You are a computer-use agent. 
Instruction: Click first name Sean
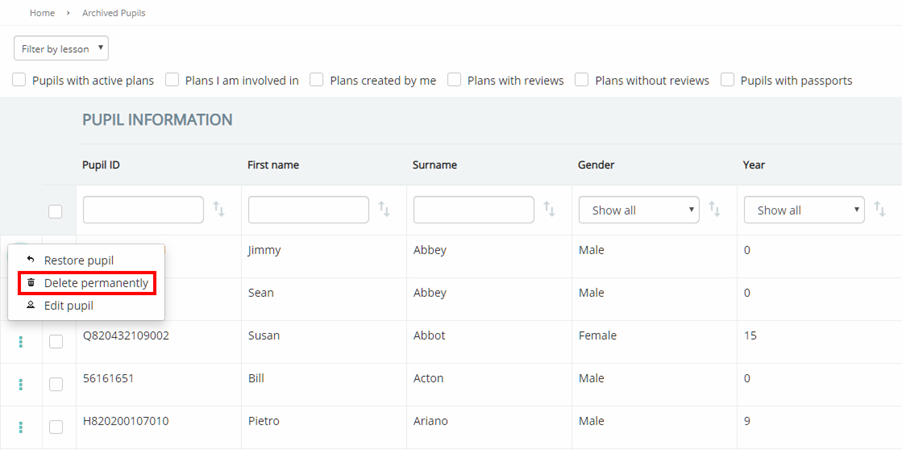261,293
